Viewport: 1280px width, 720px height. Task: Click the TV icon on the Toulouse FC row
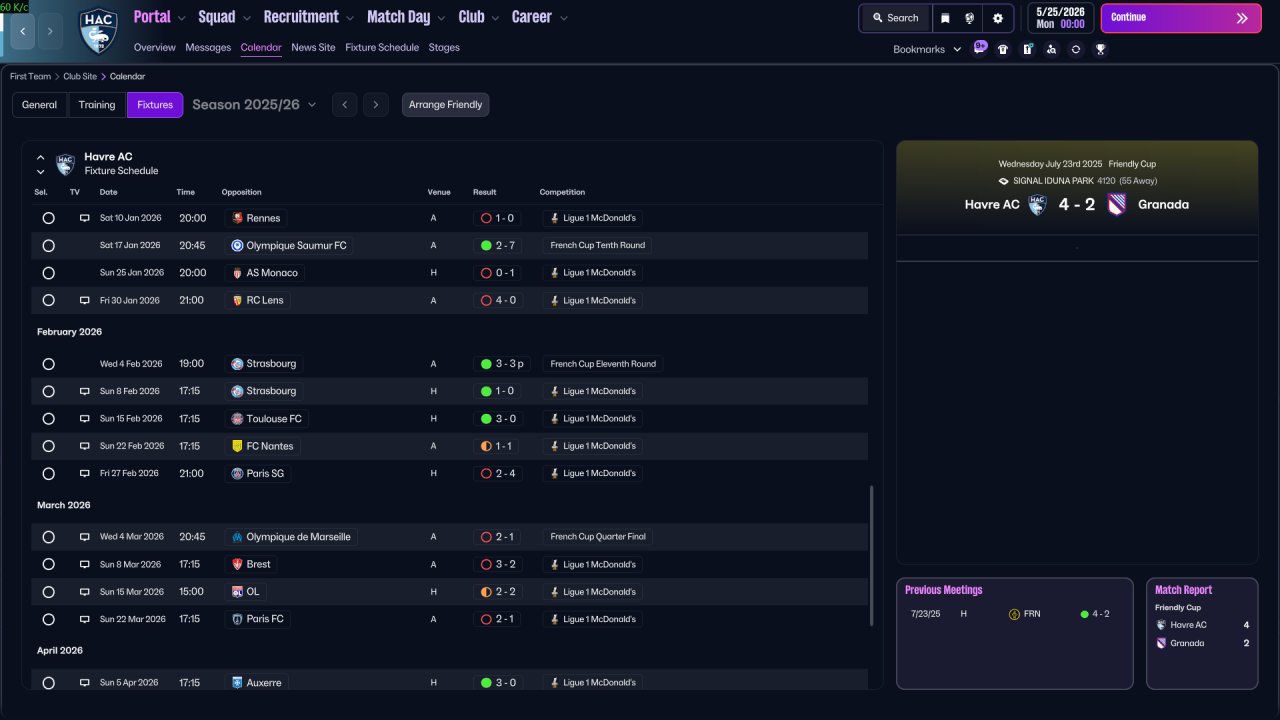coord(85,419)
